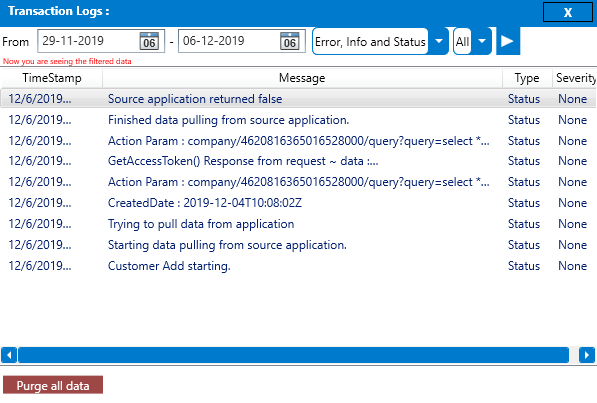Screen dimensions: 597x403
Task: Click Status type in 'CreatedDate' row
Action: point(524,203)
